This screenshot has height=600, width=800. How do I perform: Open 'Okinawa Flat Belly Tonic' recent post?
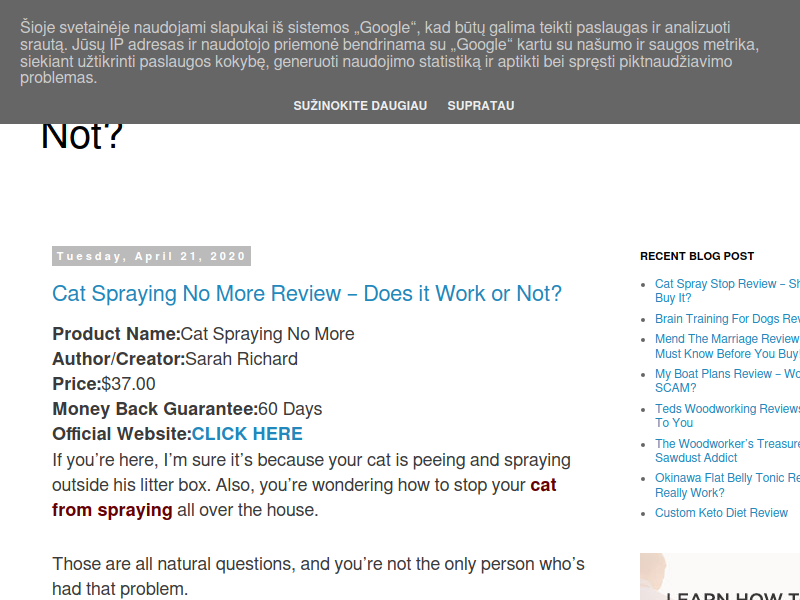(x=728, y=485)
